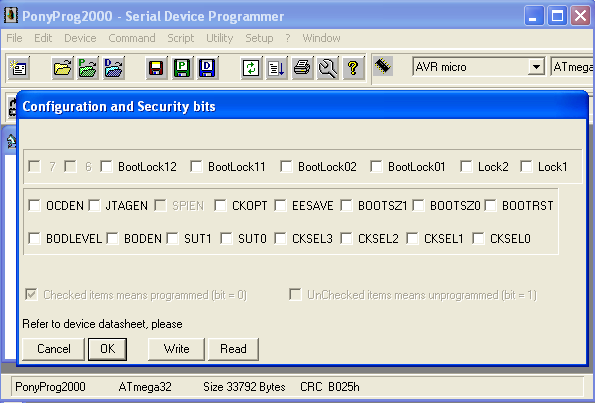The image size is (595, 403).
Task: Click the Write button
Action: click(x=176, y=349)
